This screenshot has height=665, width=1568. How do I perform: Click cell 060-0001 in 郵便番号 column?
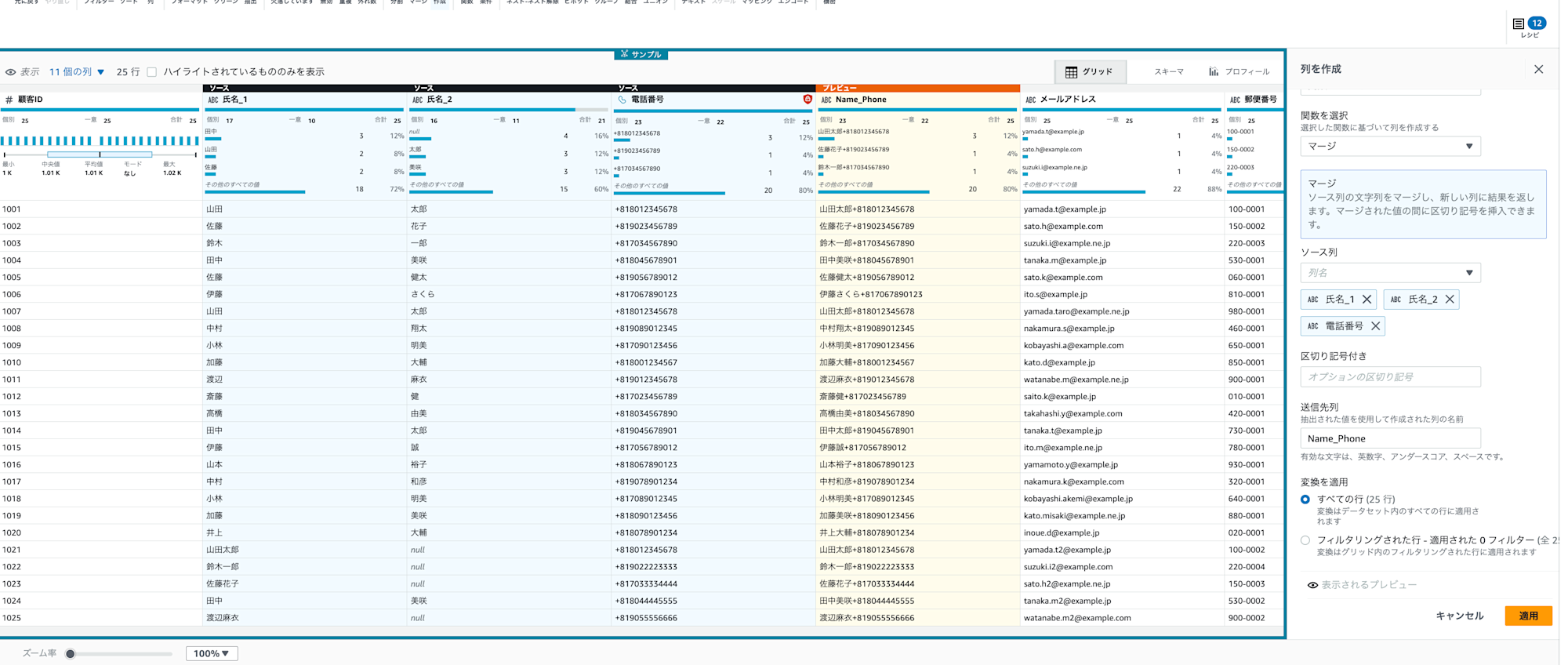coord(1254,277)
